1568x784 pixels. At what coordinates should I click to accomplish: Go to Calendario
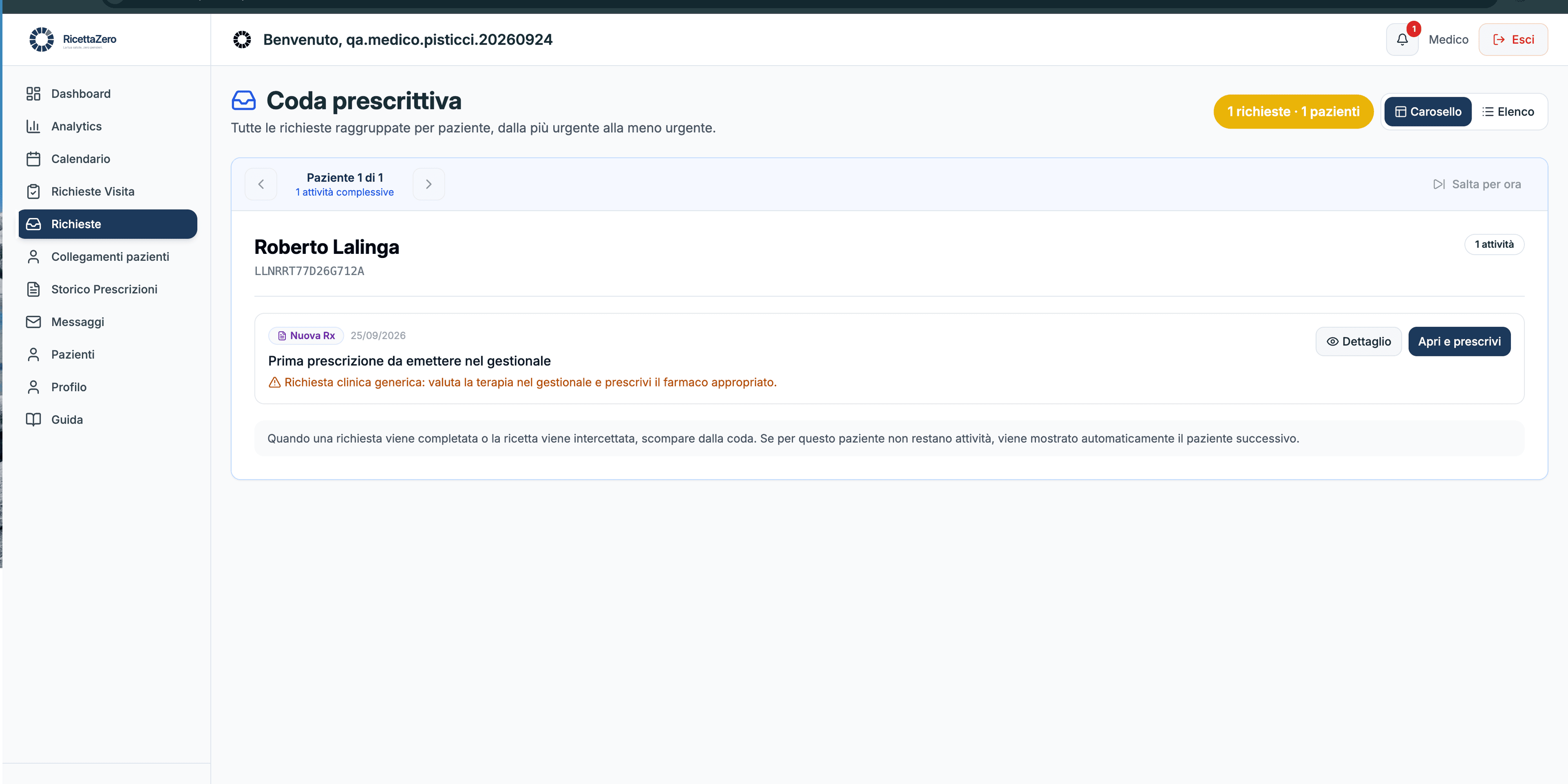click(108, 159)
